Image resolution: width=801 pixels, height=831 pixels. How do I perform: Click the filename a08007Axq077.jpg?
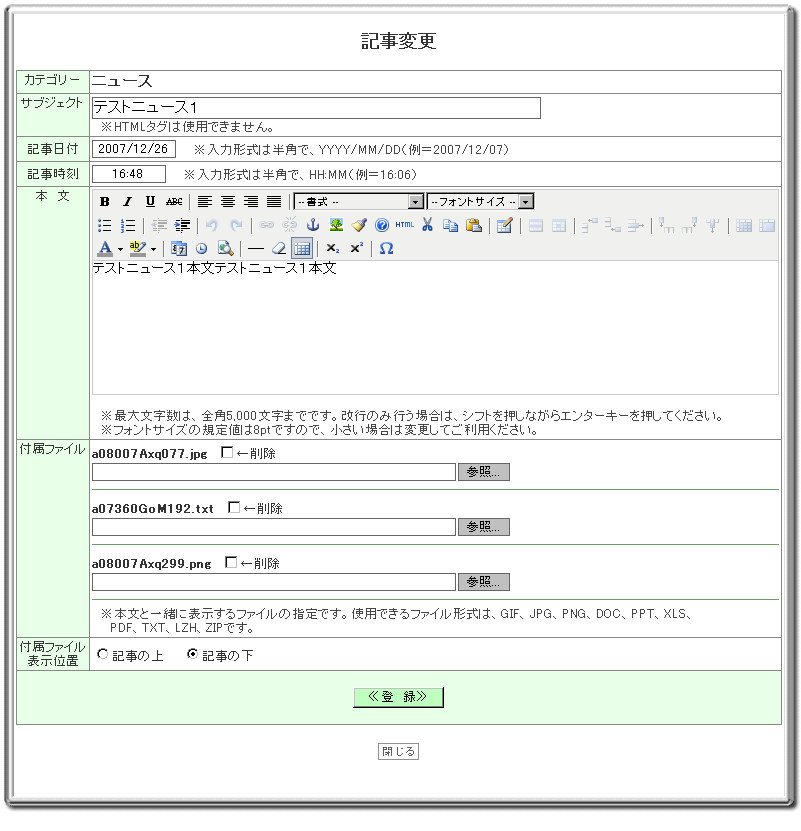pos(149,454)
